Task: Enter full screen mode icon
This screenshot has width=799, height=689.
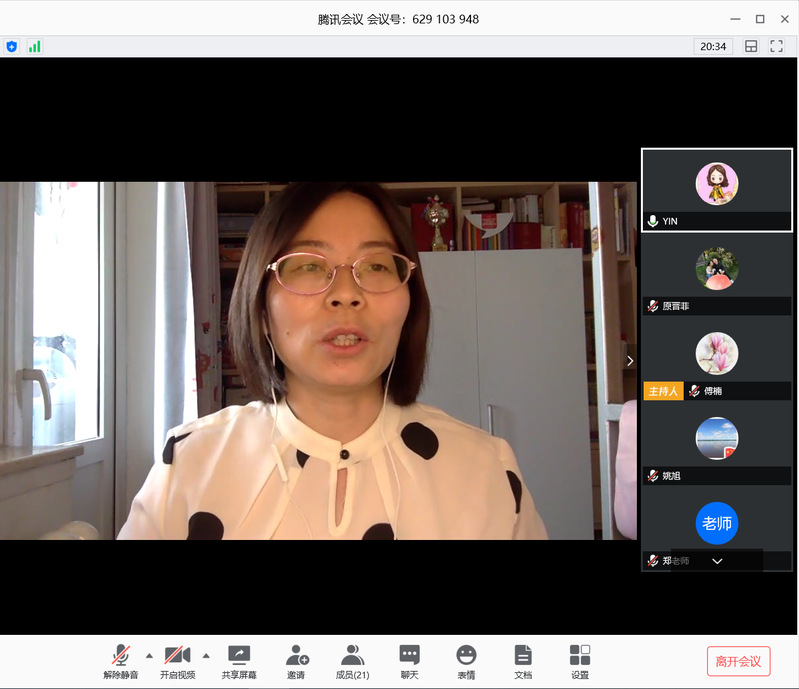Action: pyautogui.click(x=777, y=46)
